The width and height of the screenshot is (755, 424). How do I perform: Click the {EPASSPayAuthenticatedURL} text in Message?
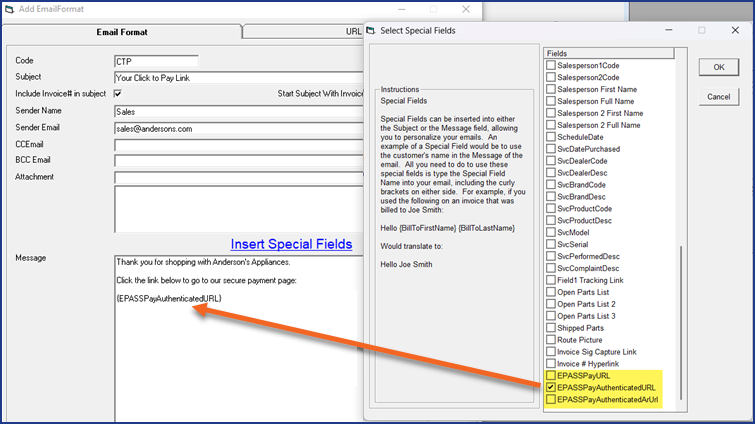[x=169, y=298]
